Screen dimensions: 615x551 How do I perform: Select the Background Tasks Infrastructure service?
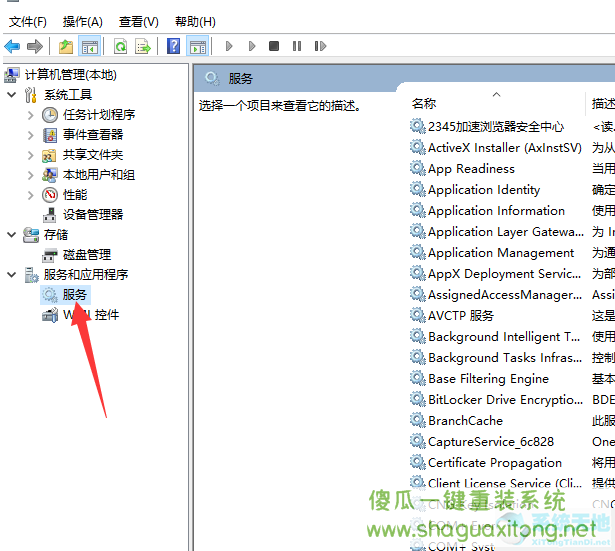[x=505, y=358]
